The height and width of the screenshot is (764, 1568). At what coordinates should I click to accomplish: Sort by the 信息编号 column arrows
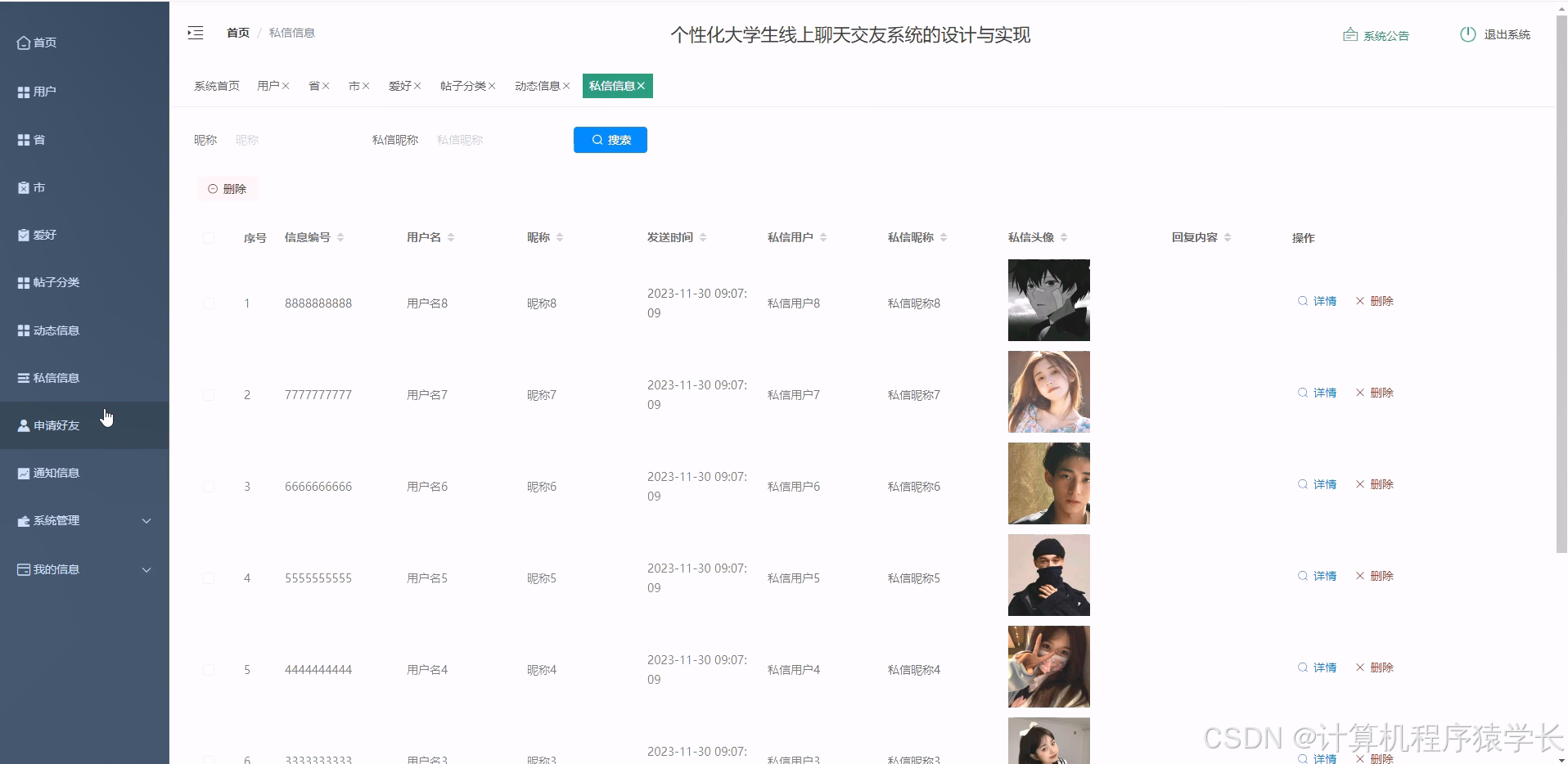point(340,237)
